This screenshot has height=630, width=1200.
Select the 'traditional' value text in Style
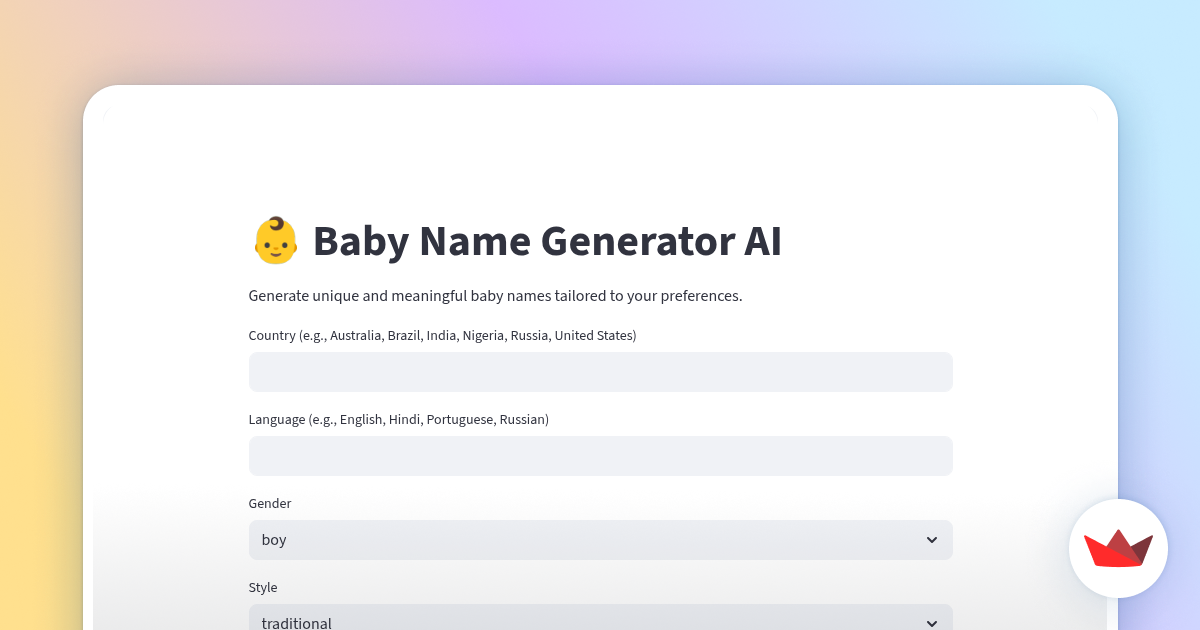point(296,623)
